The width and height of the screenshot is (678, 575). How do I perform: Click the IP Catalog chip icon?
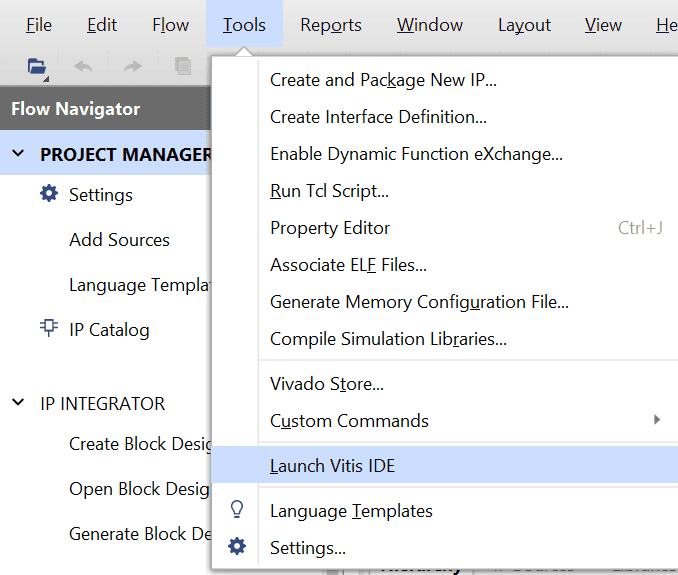[x=48, y=329]
